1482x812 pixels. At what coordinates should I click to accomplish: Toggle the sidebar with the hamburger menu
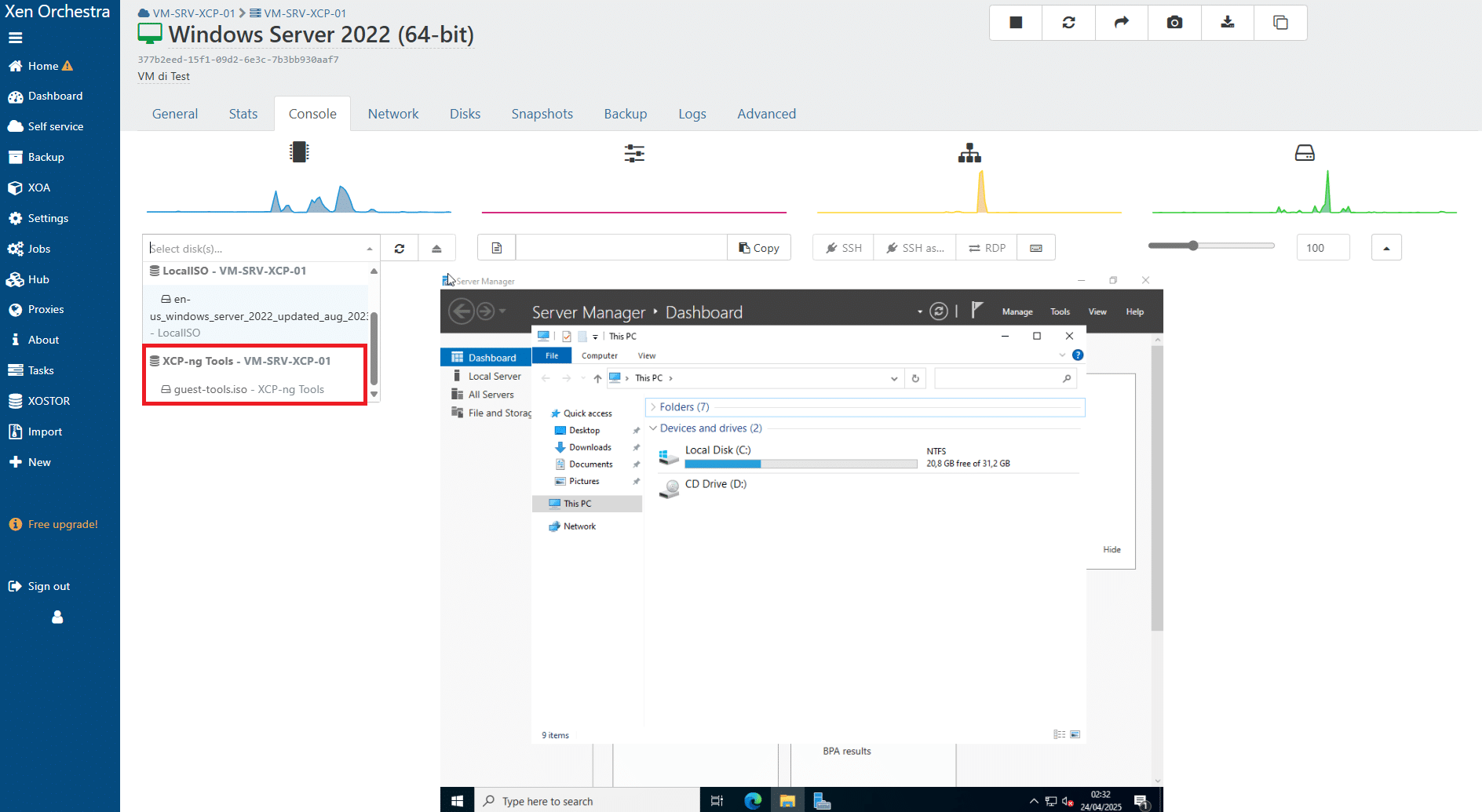coord(16,38)
